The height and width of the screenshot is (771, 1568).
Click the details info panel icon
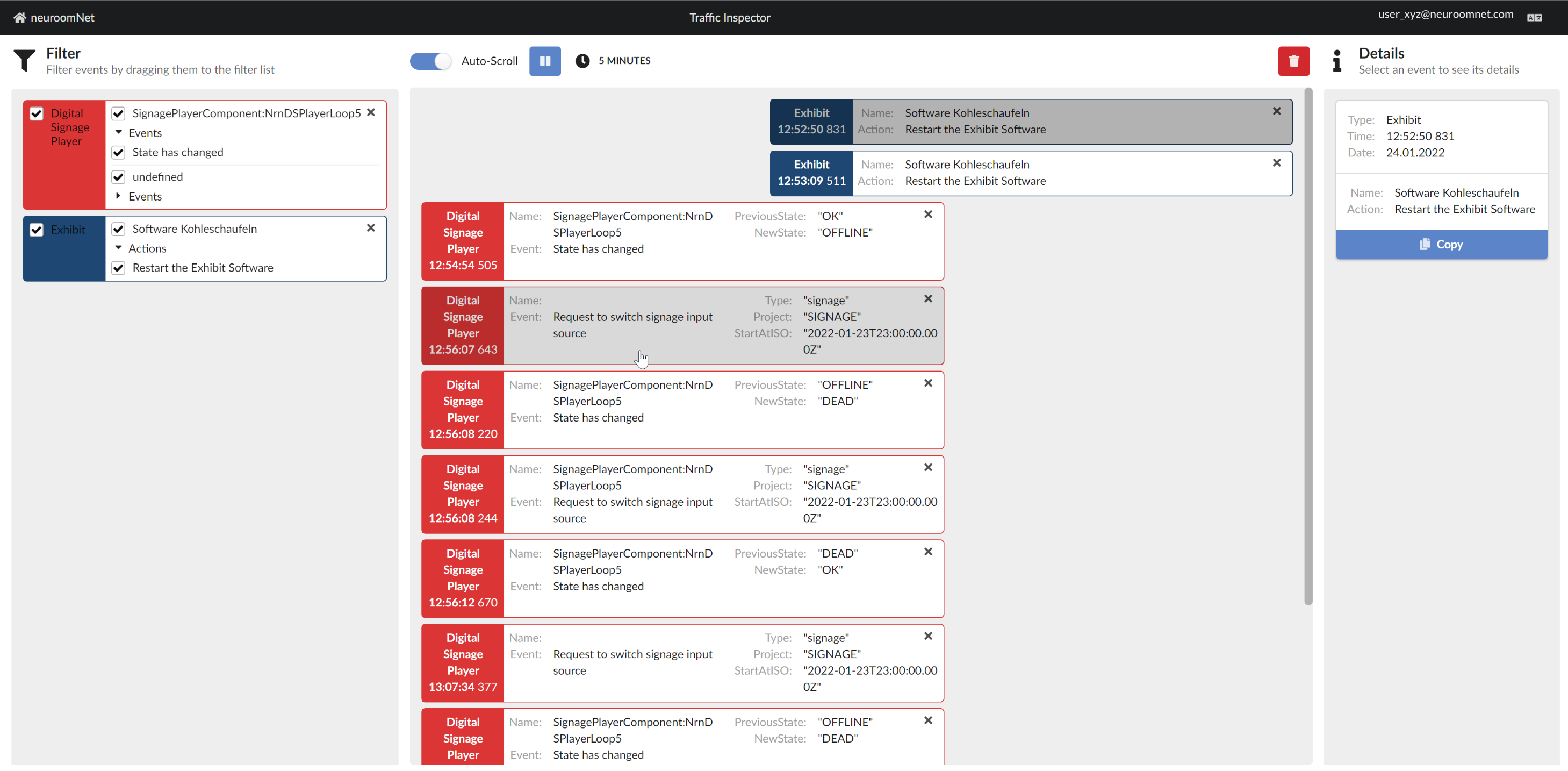pos(1339,61)
